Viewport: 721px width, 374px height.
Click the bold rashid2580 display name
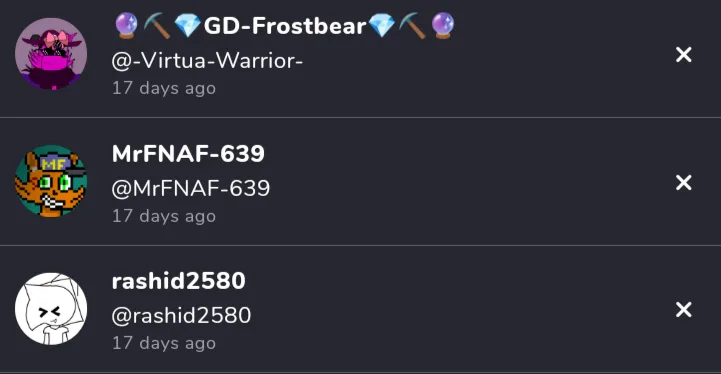(x=178, y=281)
